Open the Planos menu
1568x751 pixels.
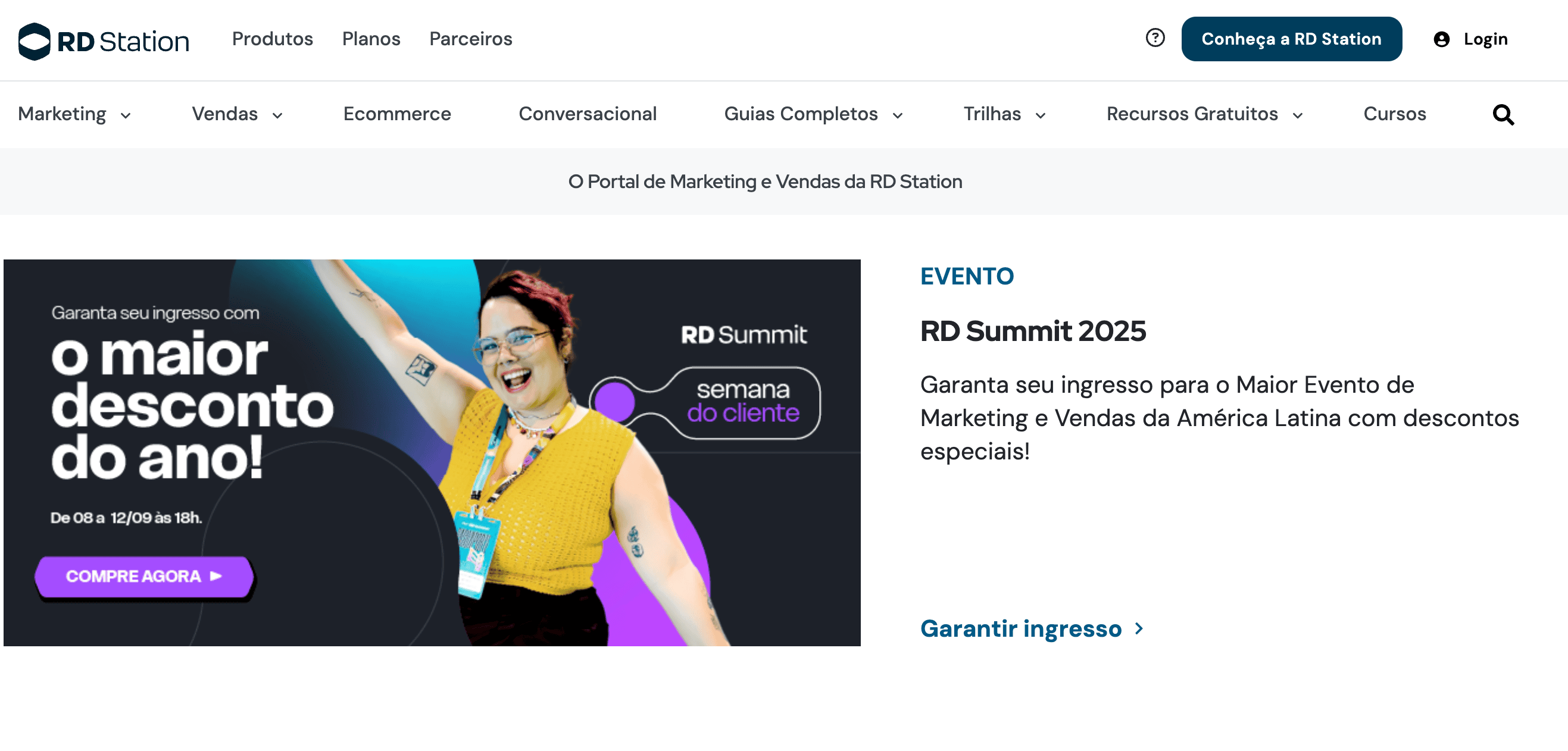[x=371, y=39]
